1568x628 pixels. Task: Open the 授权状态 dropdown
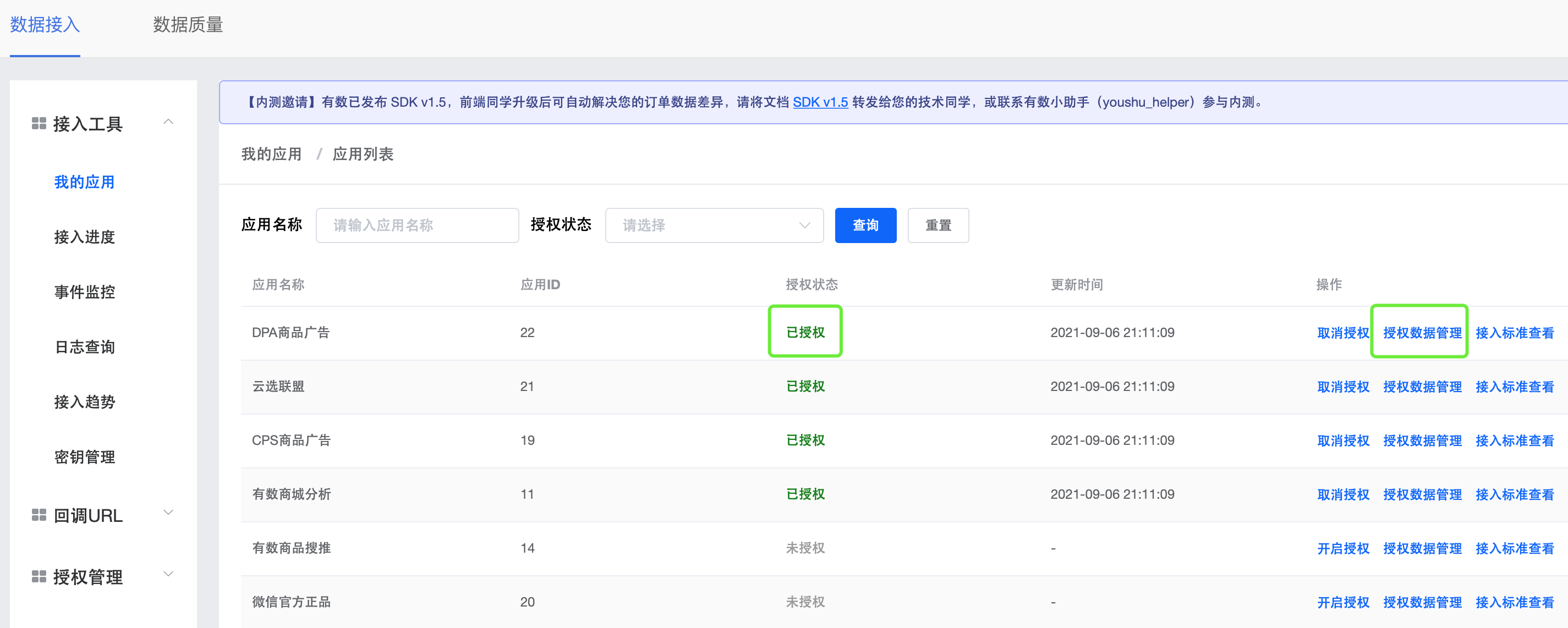[714, 225]
